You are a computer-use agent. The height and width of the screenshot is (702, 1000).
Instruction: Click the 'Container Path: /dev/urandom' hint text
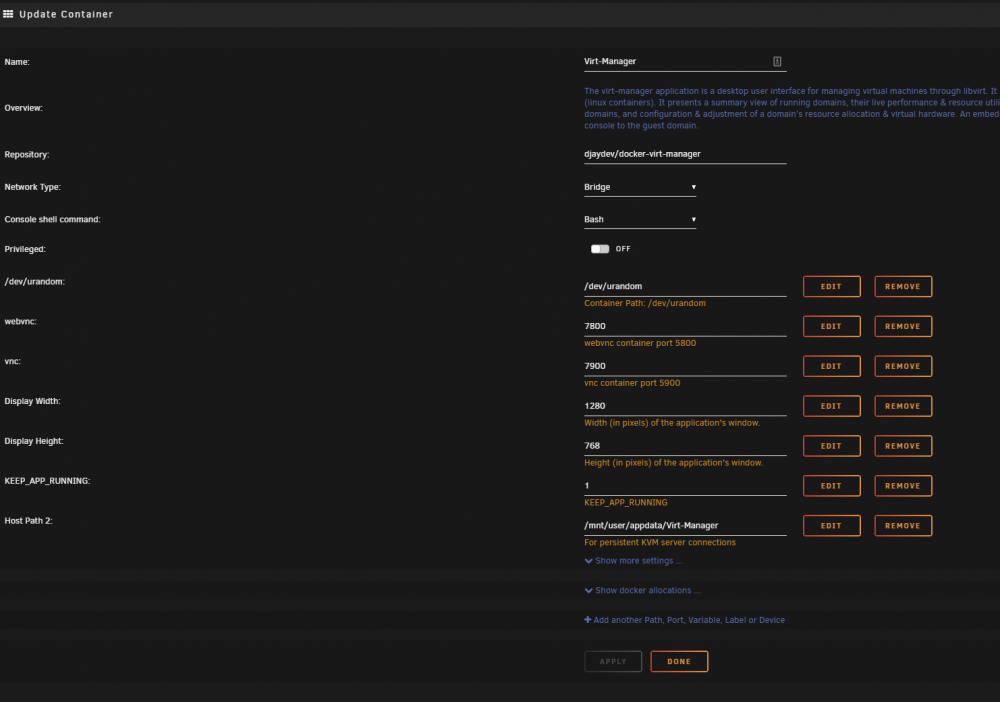pos(645,303)
